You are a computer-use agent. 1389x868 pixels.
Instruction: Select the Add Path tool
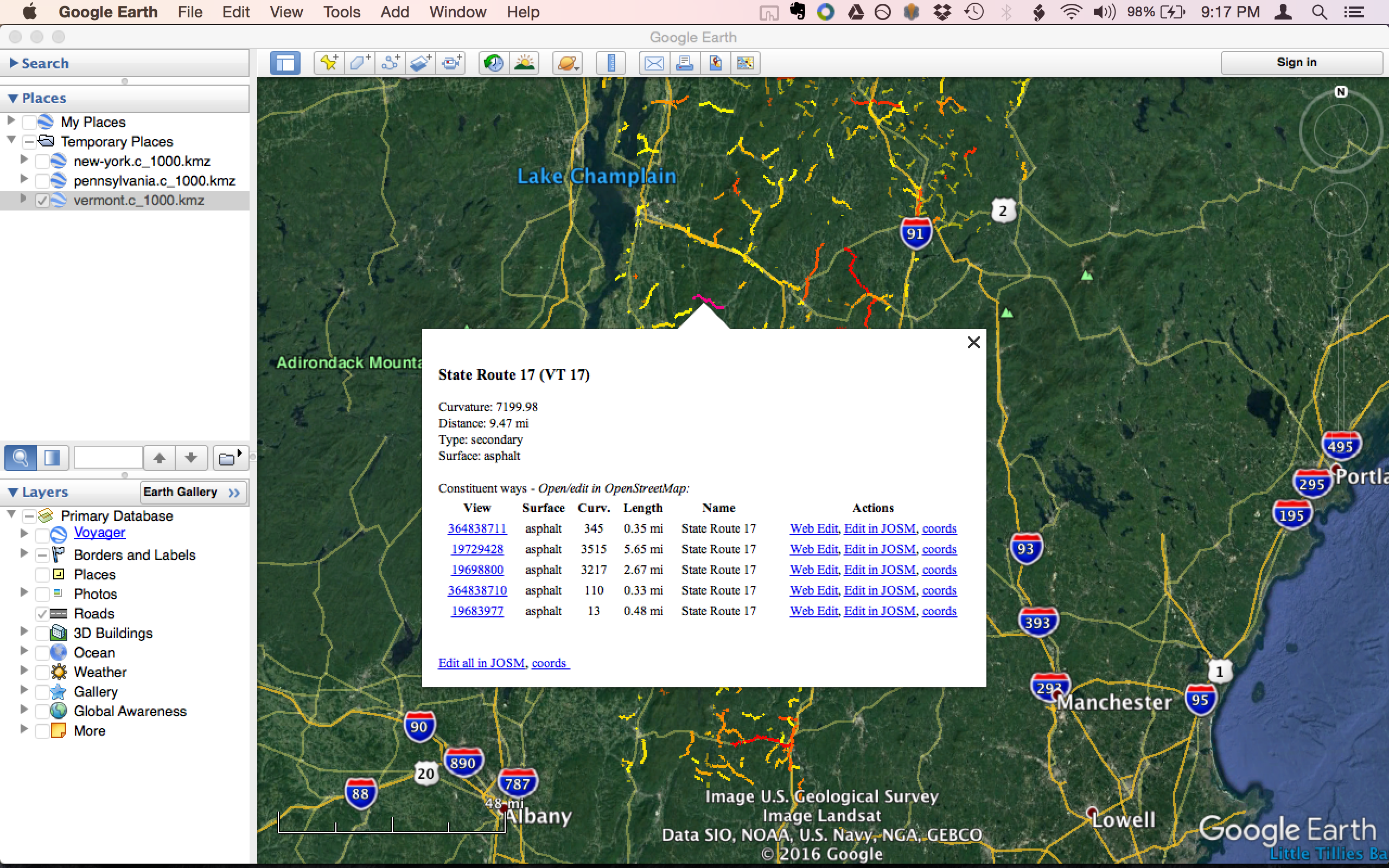point(390,62)
